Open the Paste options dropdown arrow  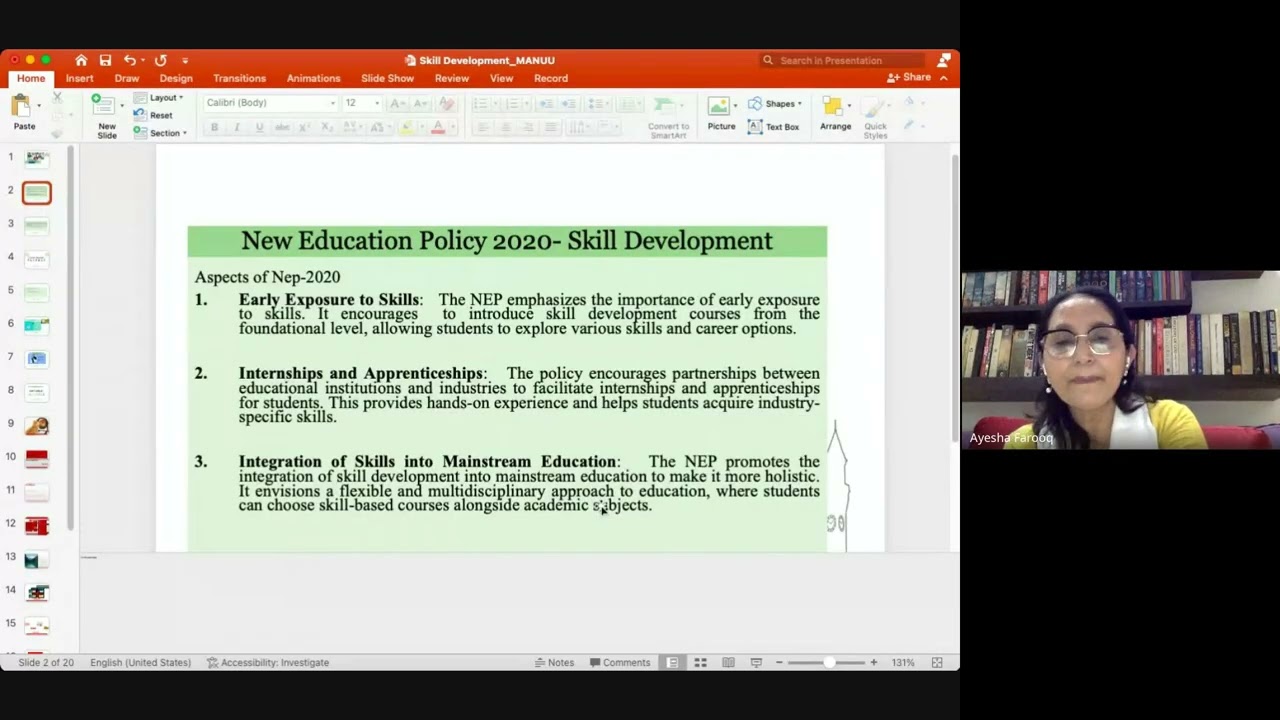(39, 105)
